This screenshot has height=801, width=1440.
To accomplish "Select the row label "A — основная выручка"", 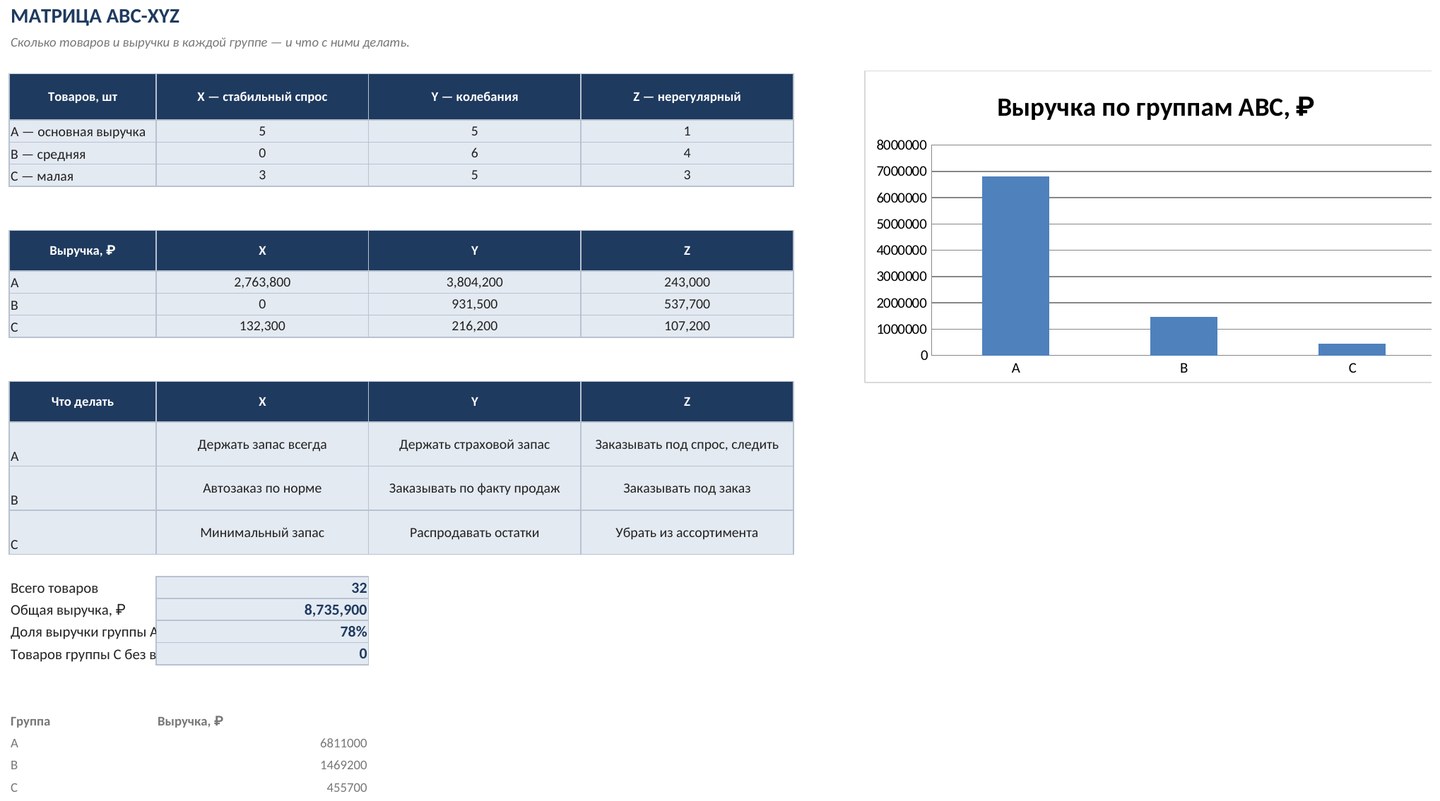I will point(83,131).
